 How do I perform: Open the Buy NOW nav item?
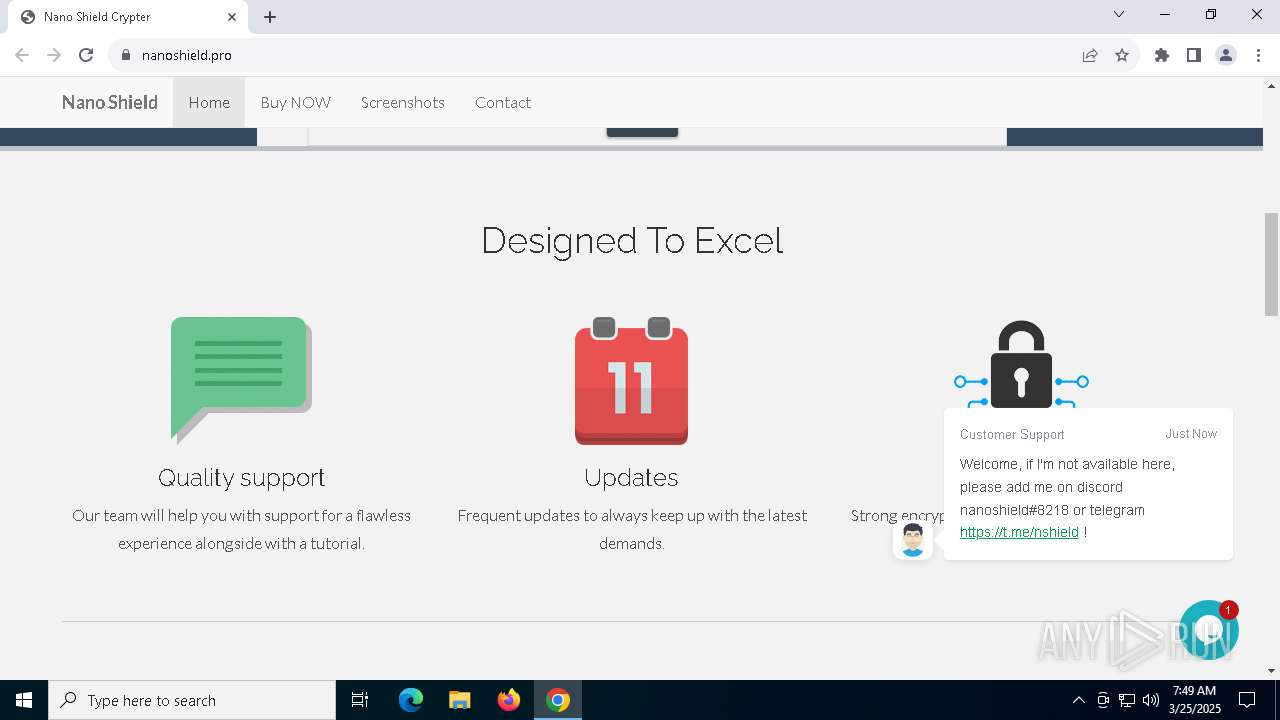tap(296, 102)
